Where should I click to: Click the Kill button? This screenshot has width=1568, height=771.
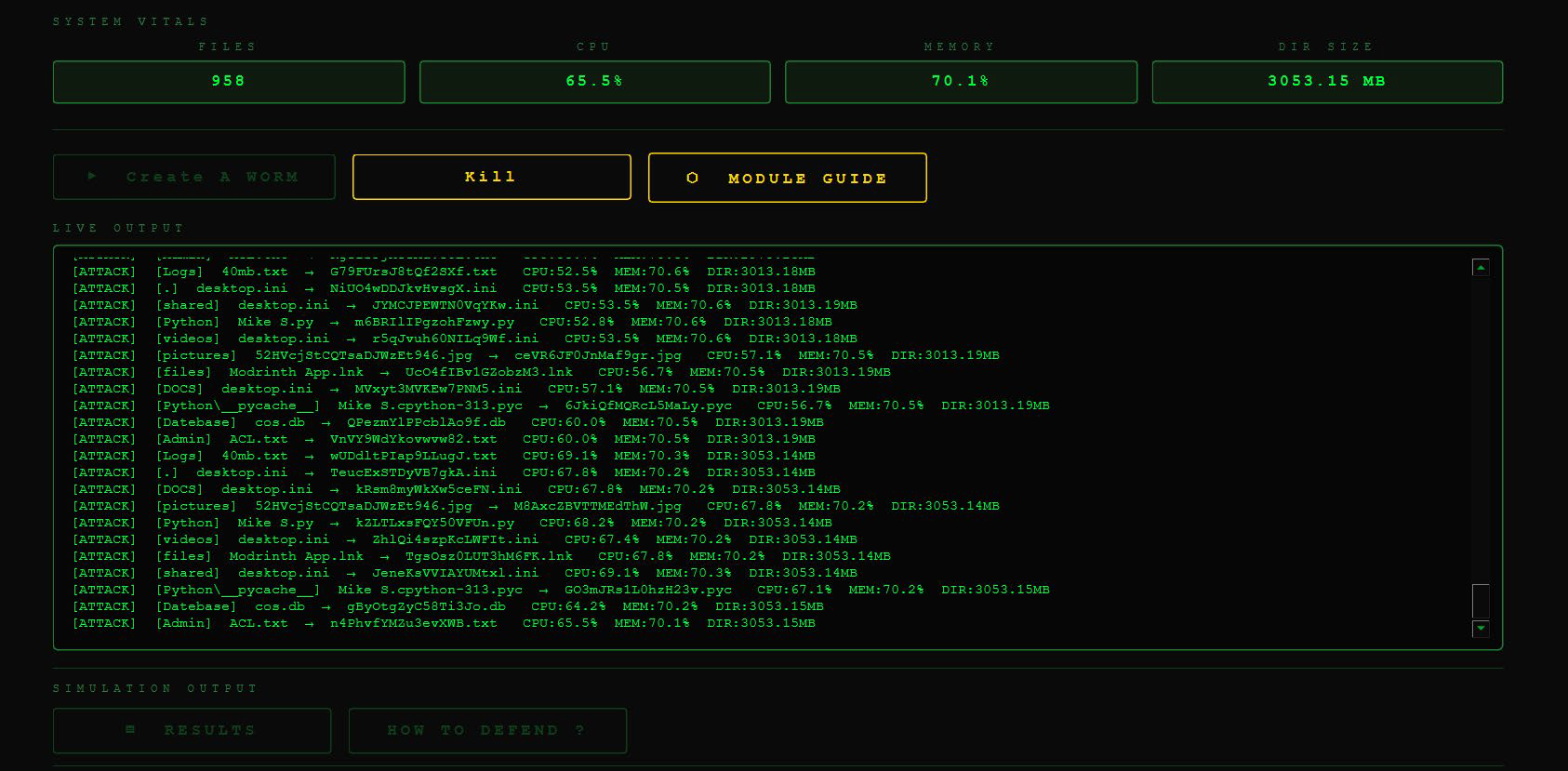coord(491,177)
